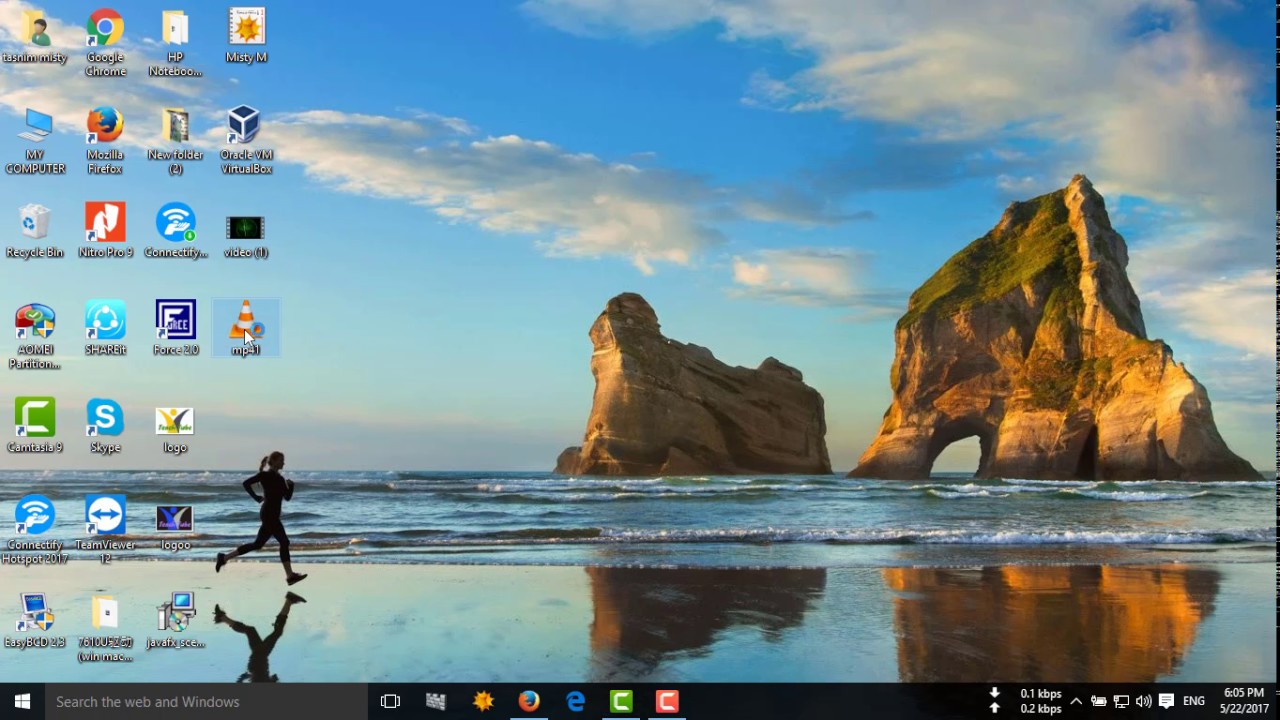Image resolution: width=1280 pixels, height=720 pixels.
Task: Select the VLC cone media file icon
Action: pos(245,327)
